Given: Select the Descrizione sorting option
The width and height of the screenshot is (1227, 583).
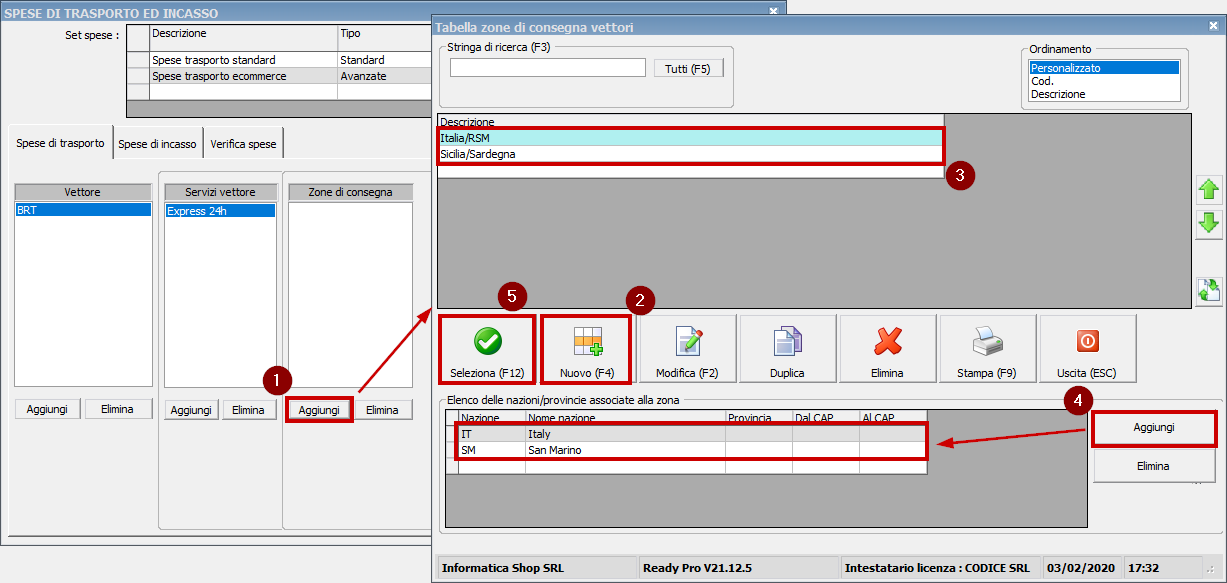Looking at the screenshot, I should pos(1058,94).
